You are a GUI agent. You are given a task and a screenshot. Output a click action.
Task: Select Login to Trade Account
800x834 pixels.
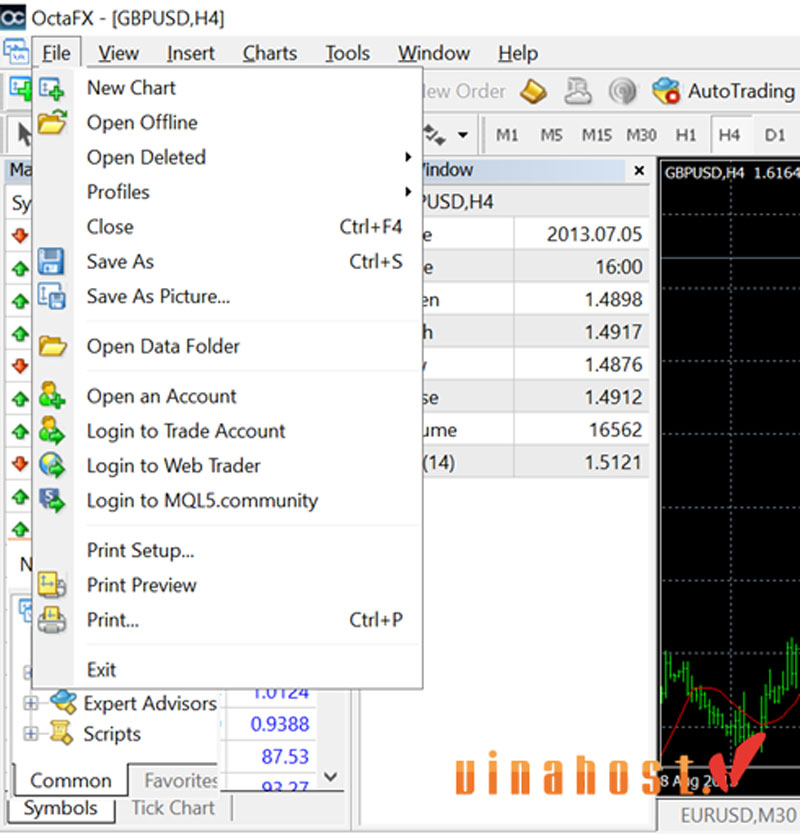226,431
